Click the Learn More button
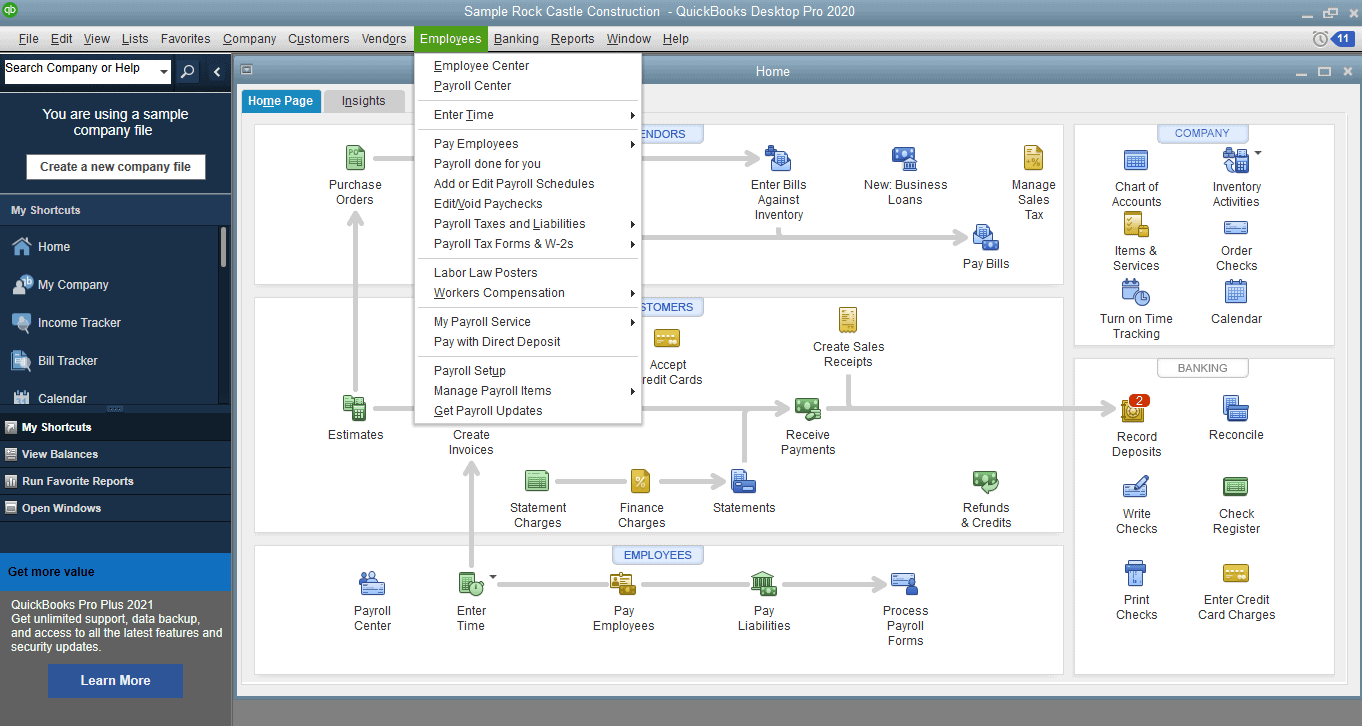This screenshot has height=726, width=1362. point(115,680)
